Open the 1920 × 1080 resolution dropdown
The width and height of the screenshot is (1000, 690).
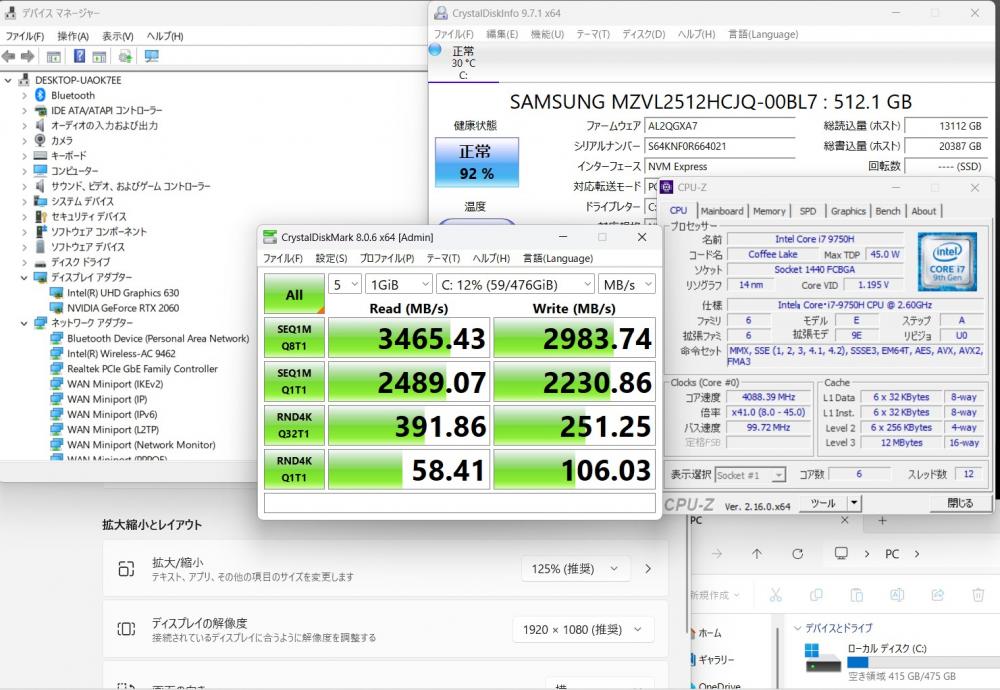[x=583, y=630]
